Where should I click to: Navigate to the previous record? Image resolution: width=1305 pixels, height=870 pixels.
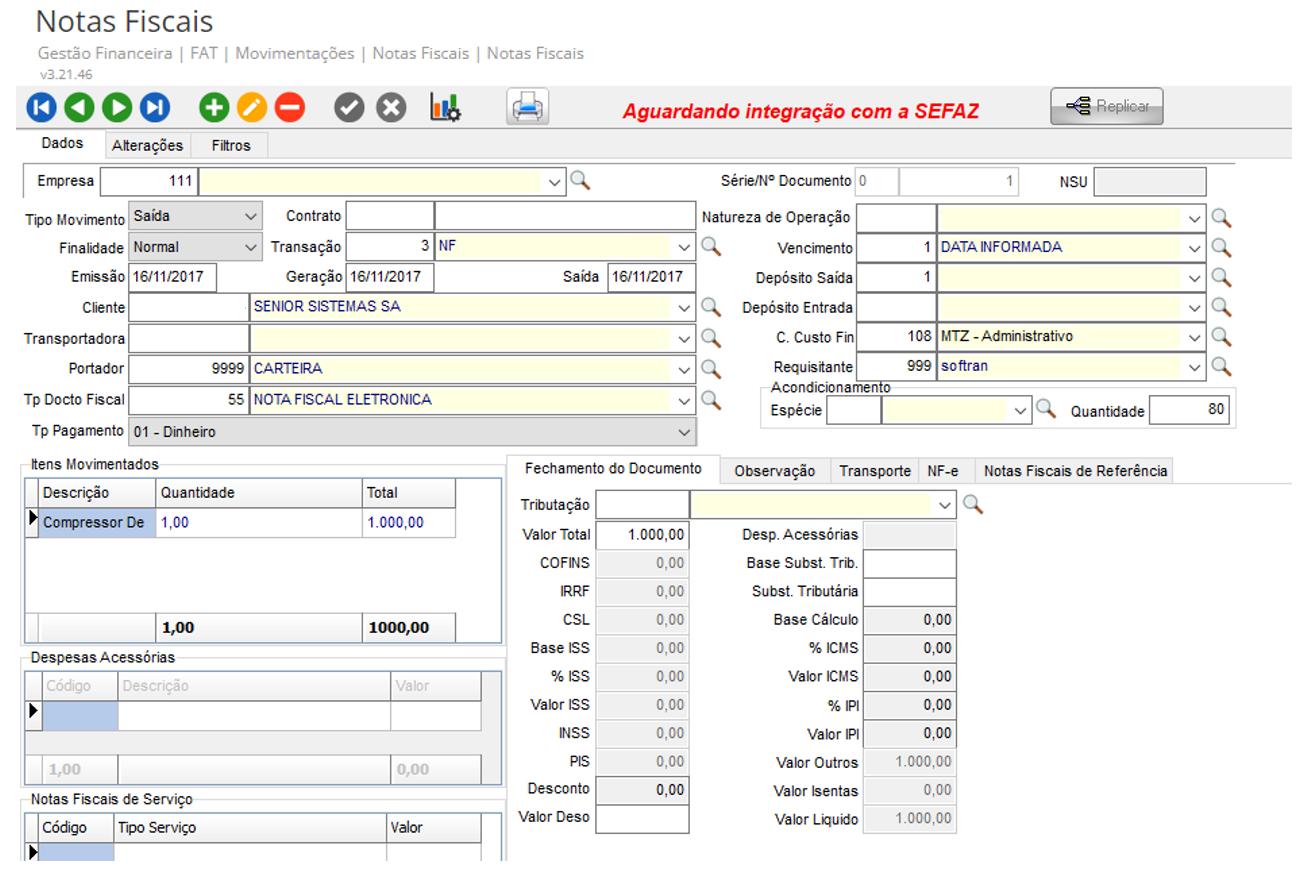(80, 107)
